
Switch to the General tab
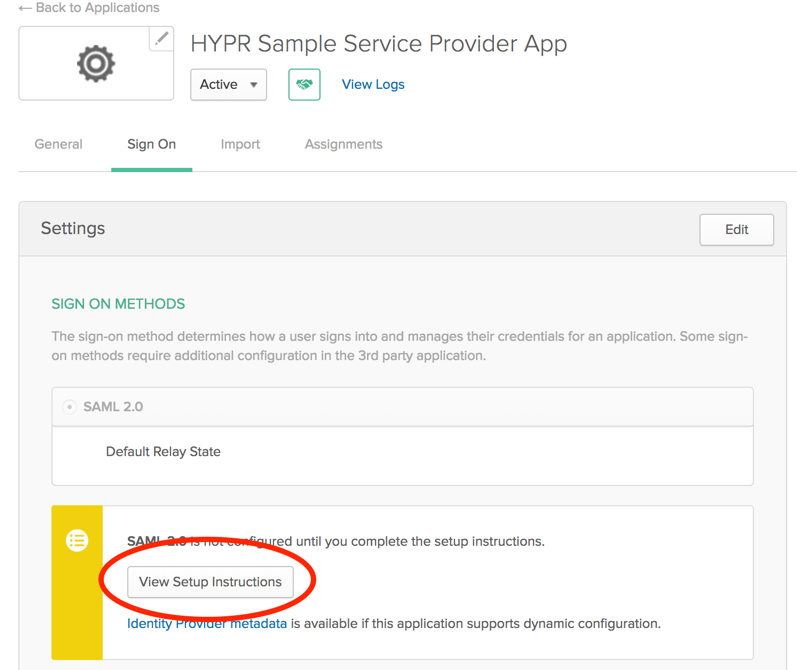point(58,144)
